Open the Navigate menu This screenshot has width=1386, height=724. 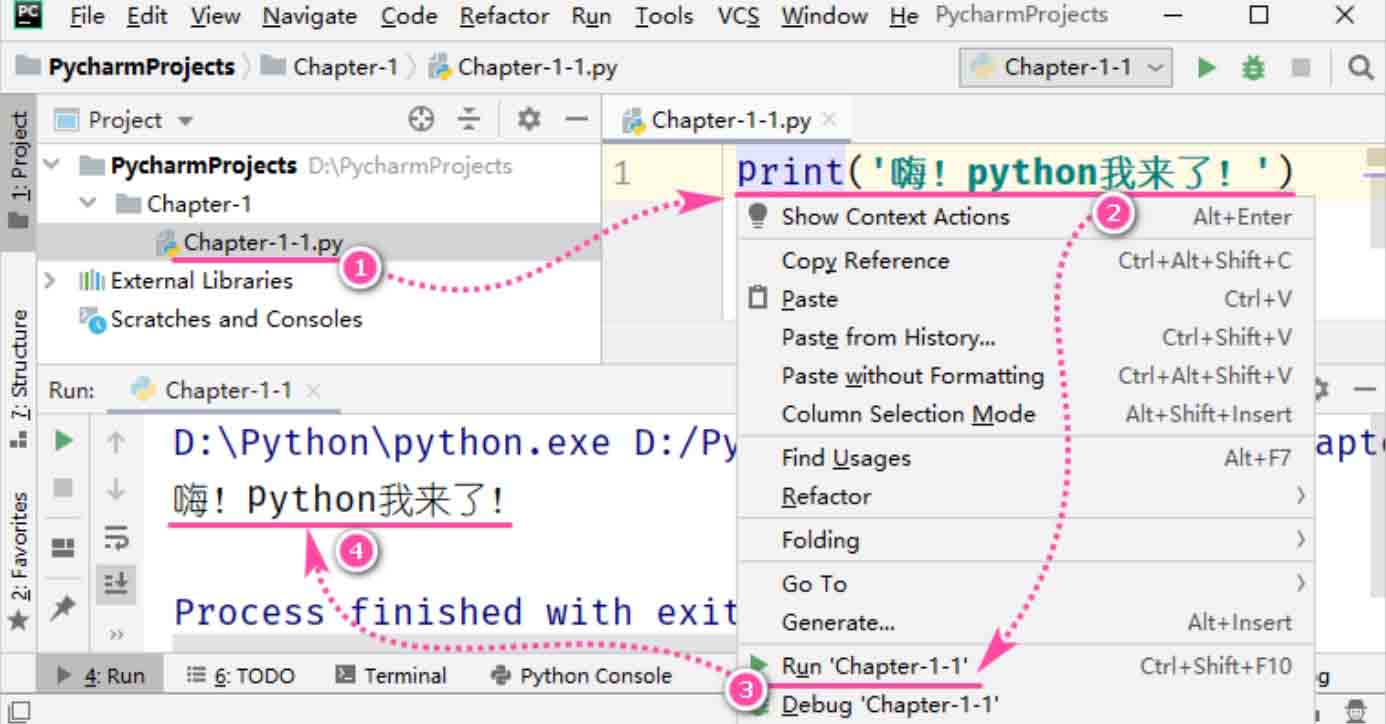click(309, 16)
